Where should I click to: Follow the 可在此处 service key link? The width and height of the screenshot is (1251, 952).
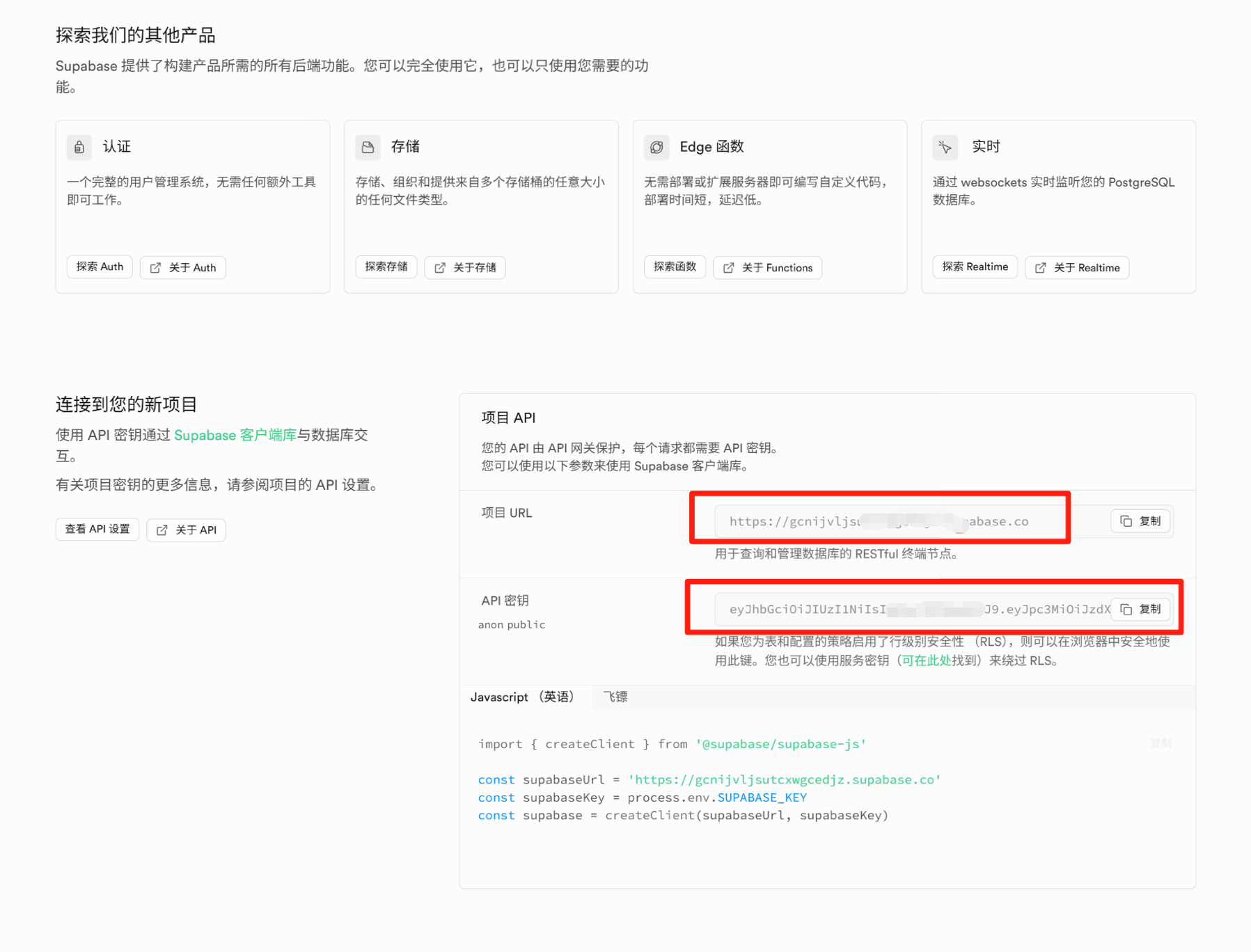point(926,660)
